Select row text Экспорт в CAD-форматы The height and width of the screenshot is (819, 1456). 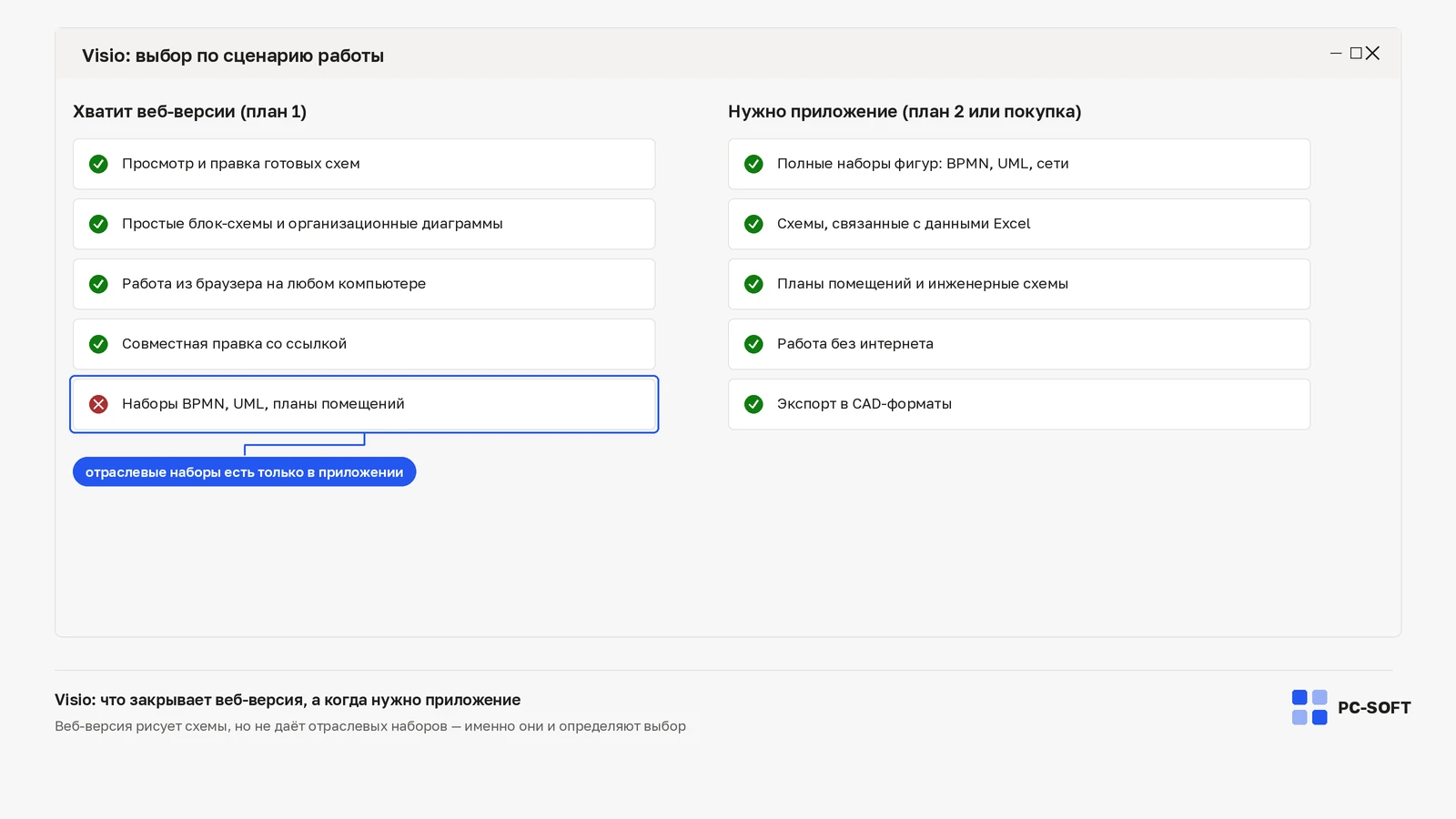click(x=864, y=404)
